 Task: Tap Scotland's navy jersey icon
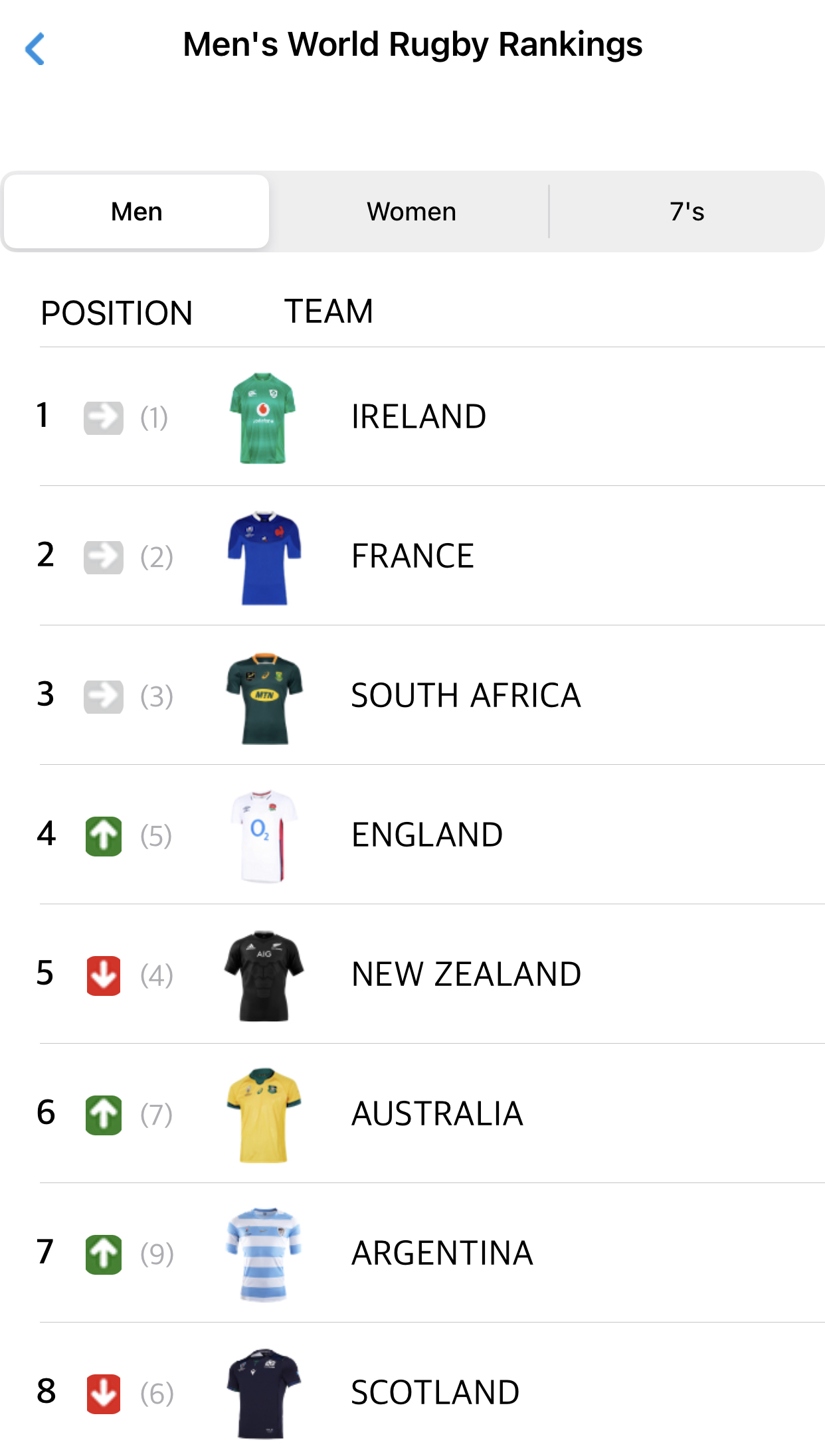coord(264,1394)
